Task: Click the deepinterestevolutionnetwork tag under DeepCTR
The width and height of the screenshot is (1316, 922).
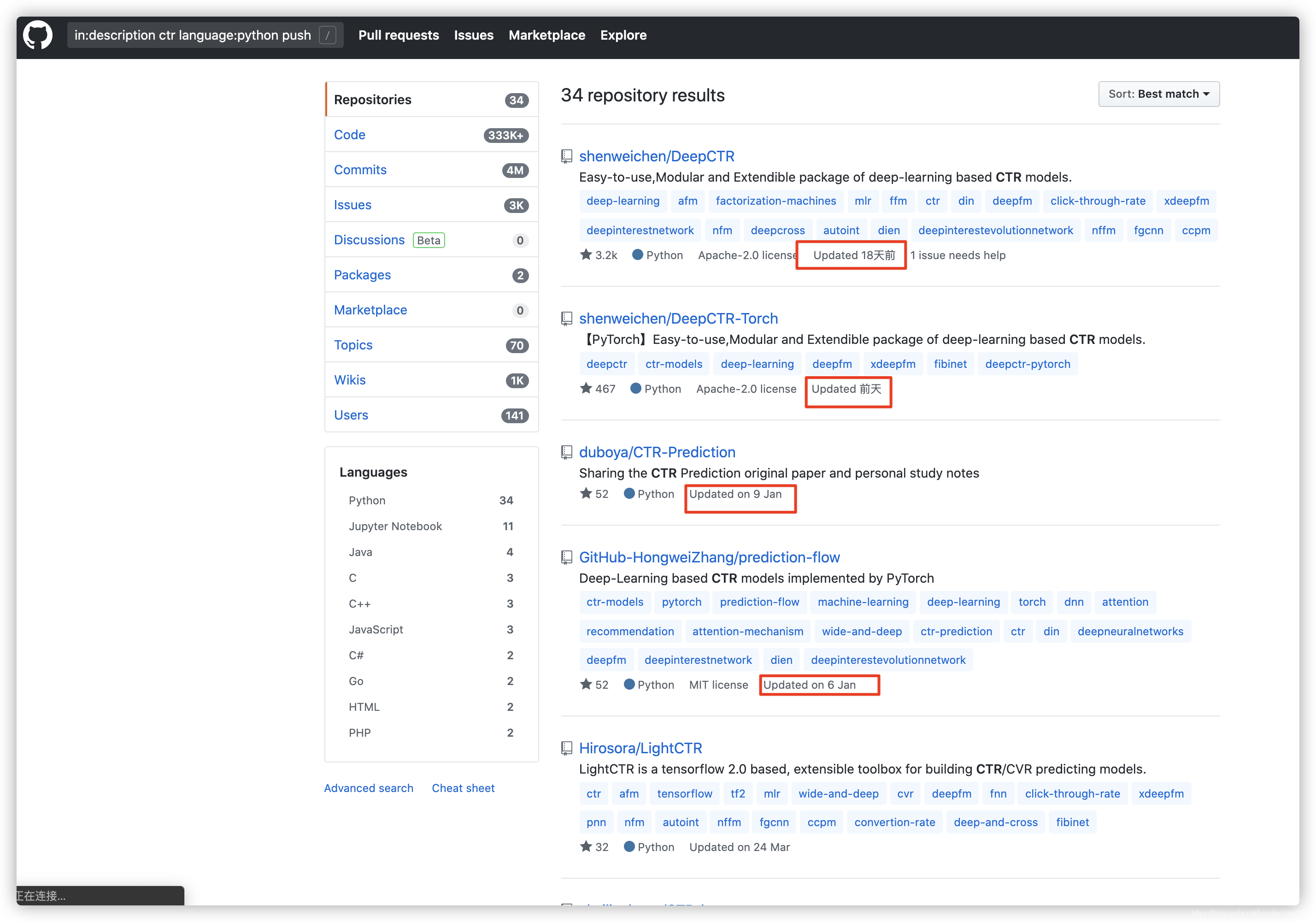Action: (996, 230)
